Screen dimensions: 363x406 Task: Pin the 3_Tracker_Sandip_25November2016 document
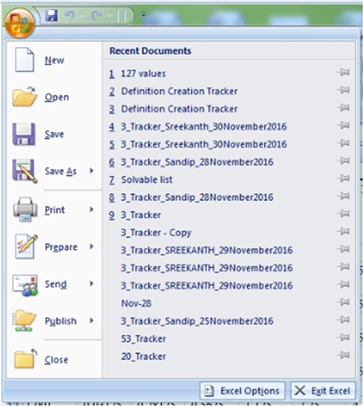coord(343,320)
